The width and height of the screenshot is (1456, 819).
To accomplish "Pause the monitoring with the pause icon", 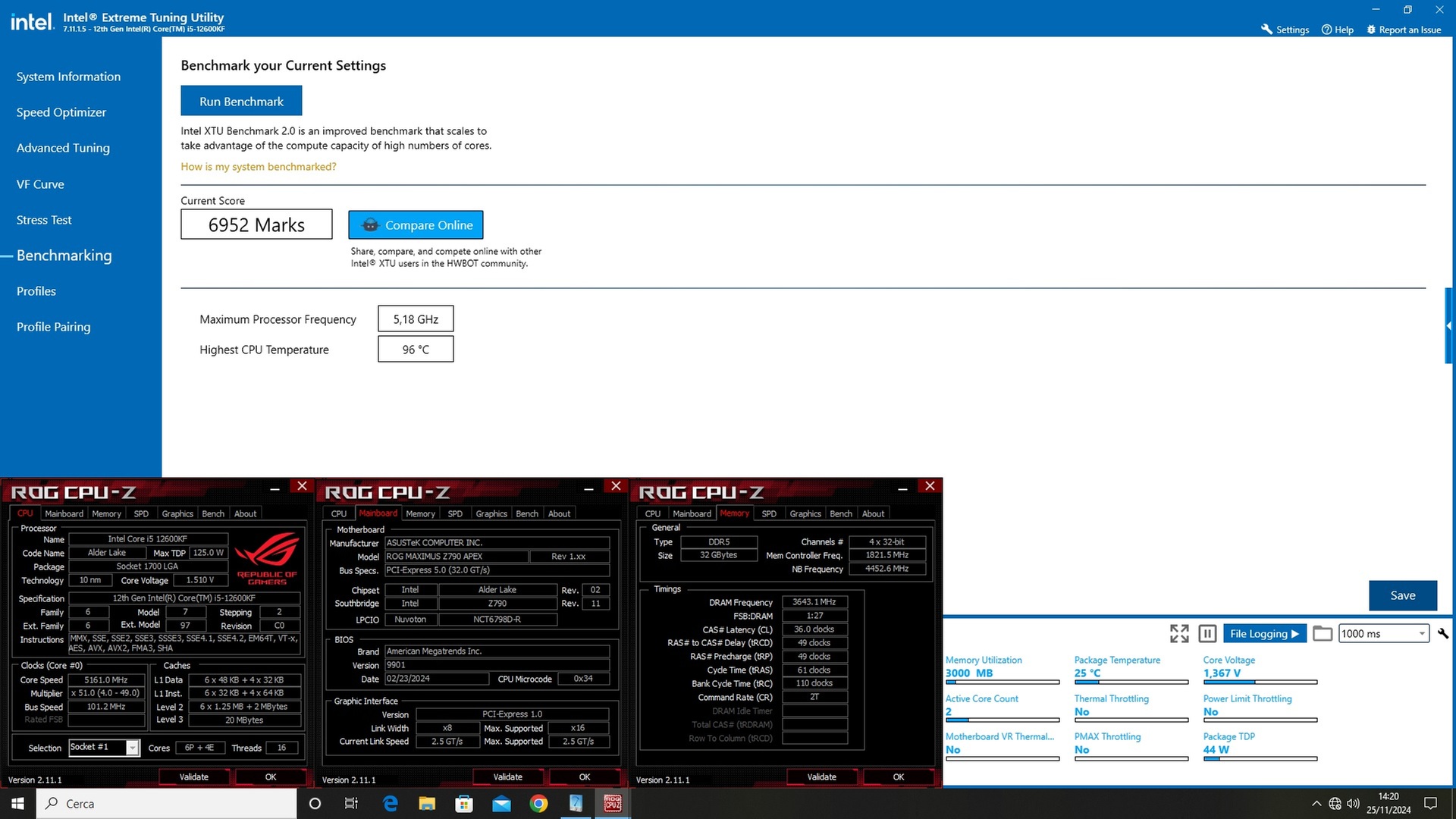I will pyautogui.click(x=1208, y=633).
